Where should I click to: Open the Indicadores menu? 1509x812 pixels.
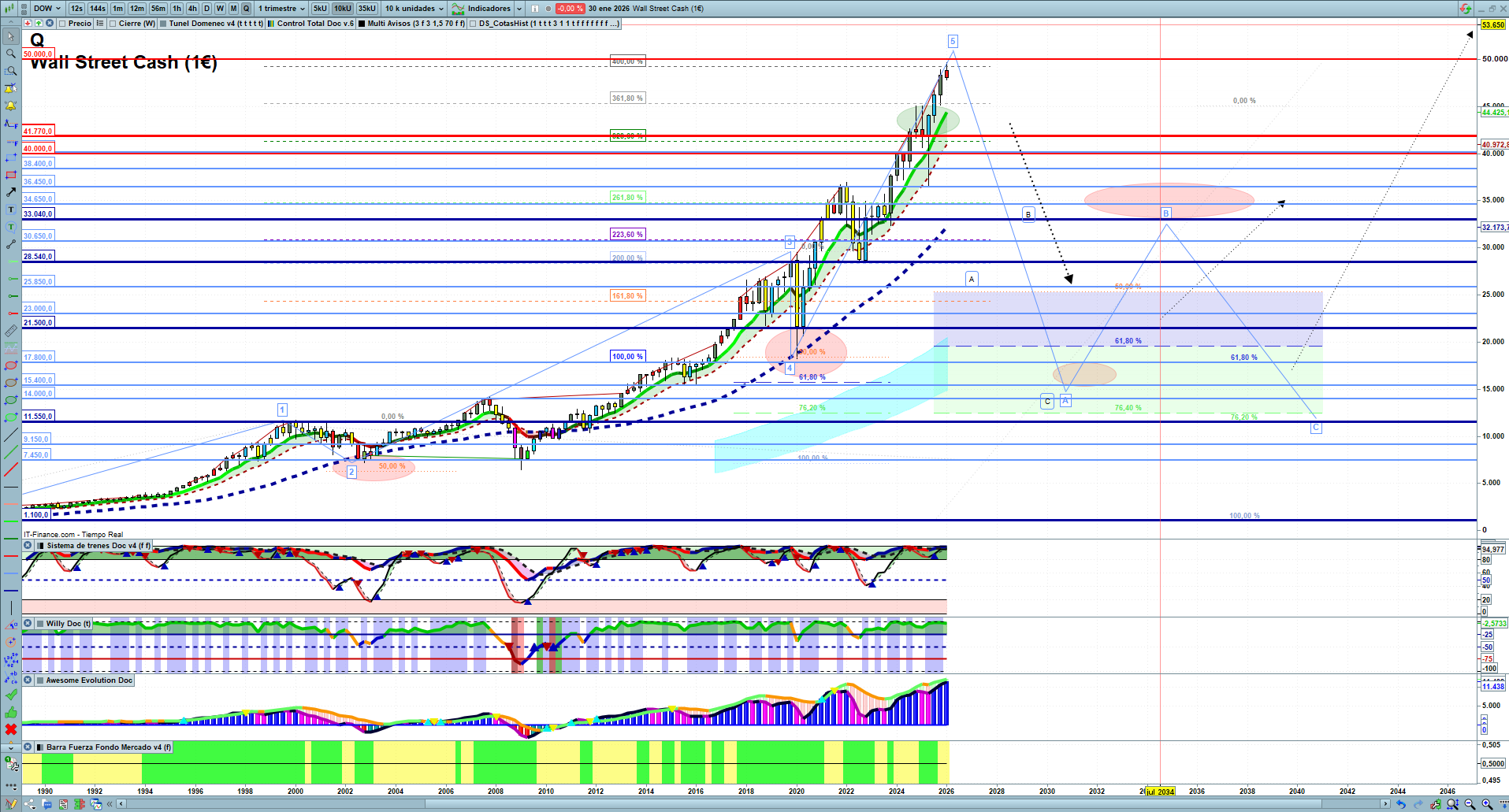tap(488, 9)
